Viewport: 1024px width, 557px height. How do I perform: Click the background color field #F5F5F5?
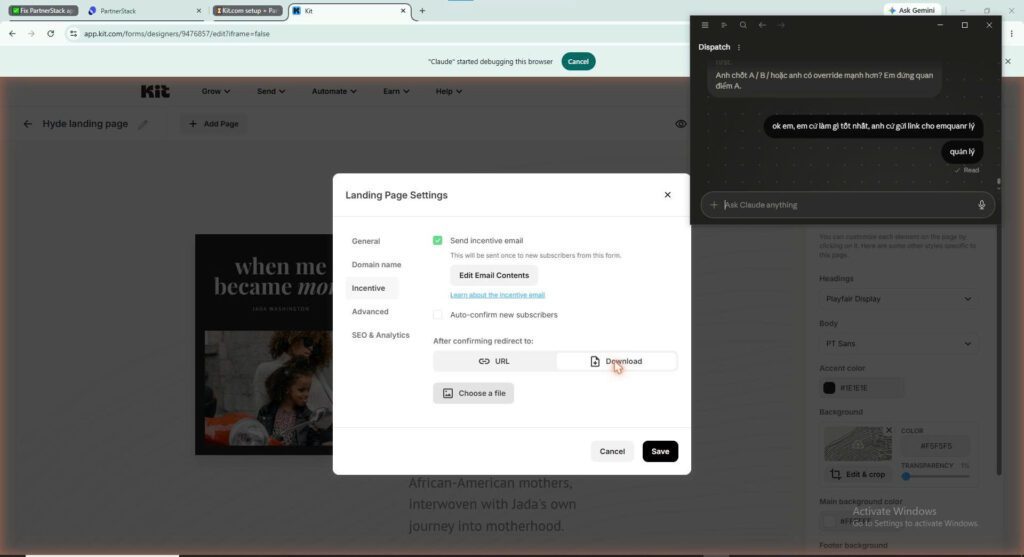click(935, 446)
